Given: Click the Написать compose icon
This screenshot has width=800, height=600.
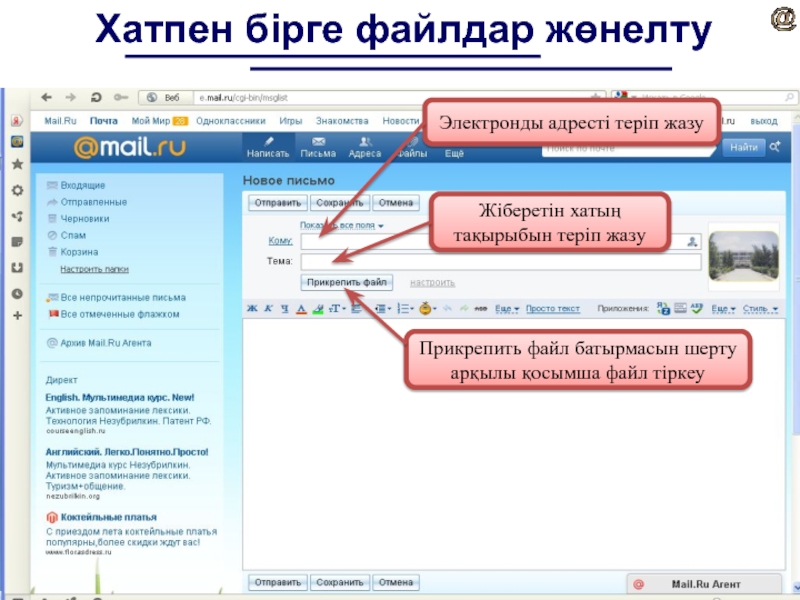Looking at the screenshot, I should (268, 147).
